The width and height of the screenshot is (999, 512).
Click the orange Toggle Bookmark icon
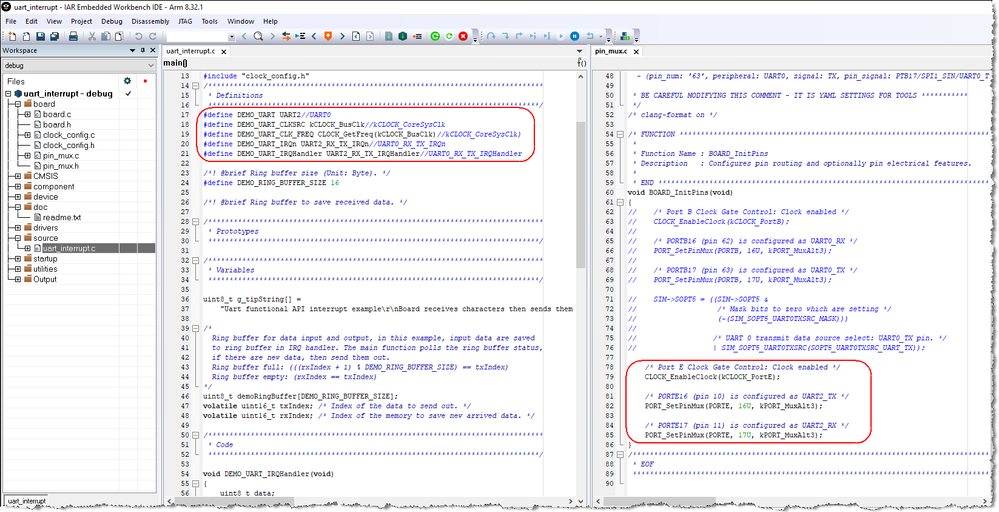(x=328, y=36)
